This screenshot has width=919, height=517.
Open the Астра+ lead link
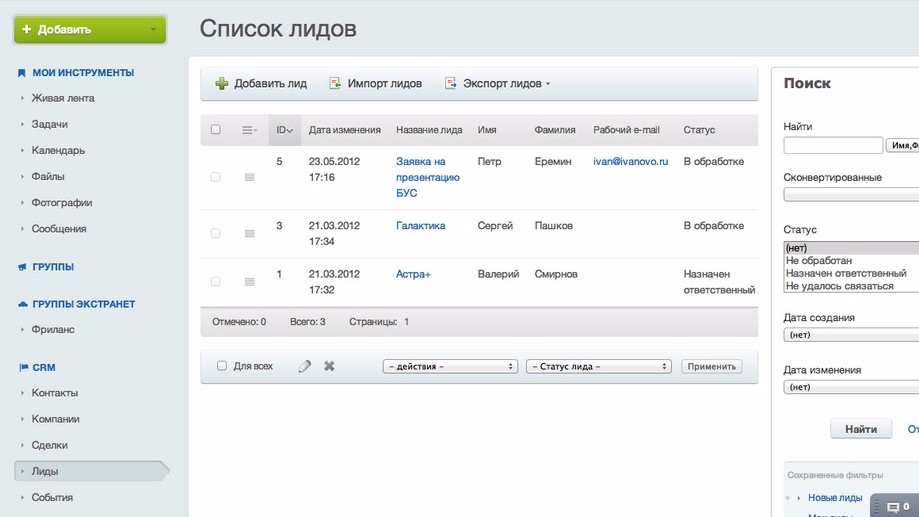pos(413,274)
